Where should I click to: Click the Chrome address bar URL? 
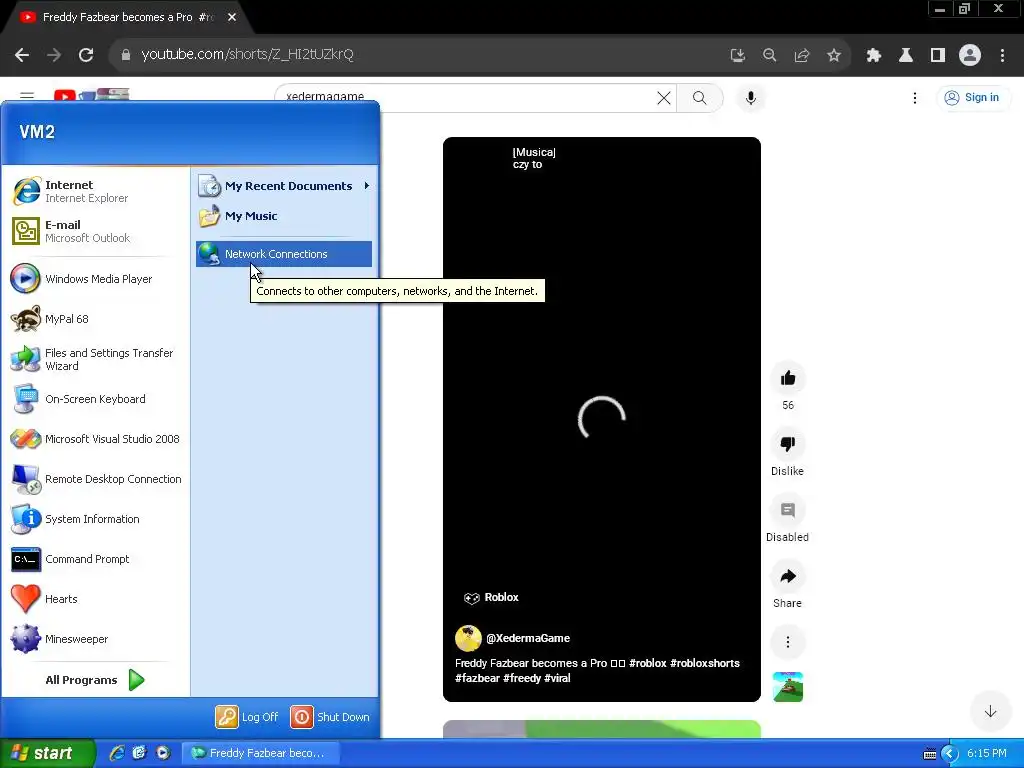coord(248,55)
